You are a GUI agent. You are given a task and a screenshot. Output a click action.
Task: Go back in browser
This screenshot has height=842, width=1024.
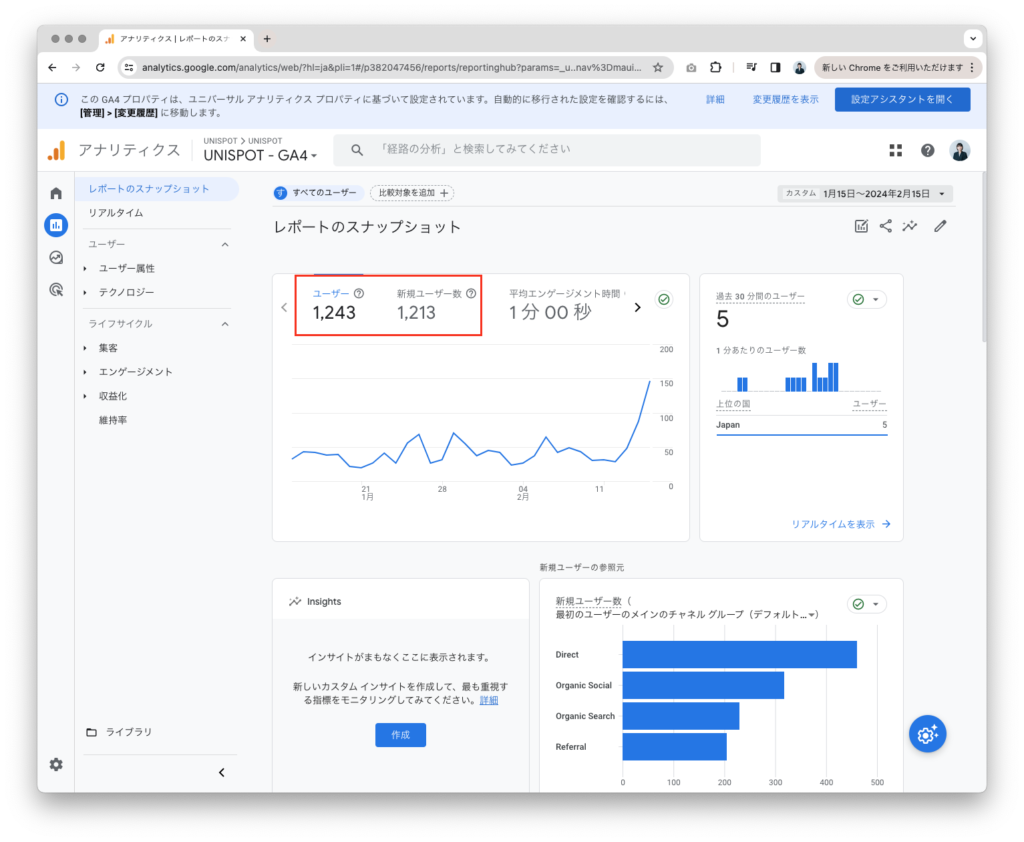coord(52,67)
